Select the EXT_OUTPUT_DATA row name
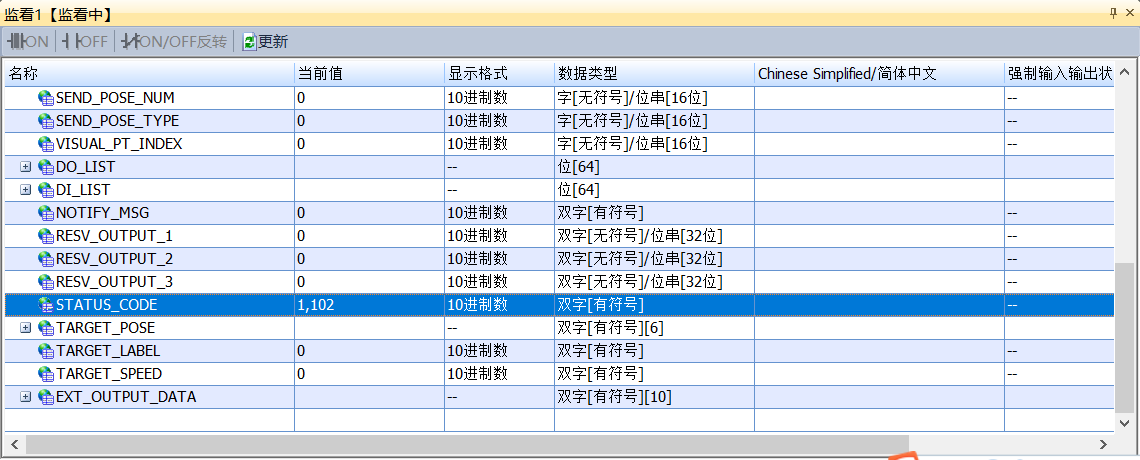 (x=126, y=397)
